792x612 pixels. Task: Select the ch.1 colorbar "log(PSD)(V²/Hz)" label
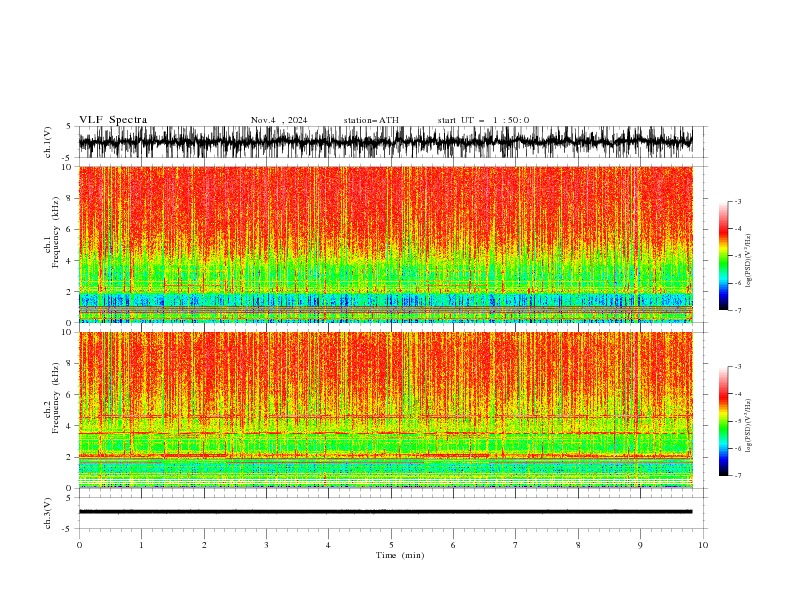[x=748, y=261]
